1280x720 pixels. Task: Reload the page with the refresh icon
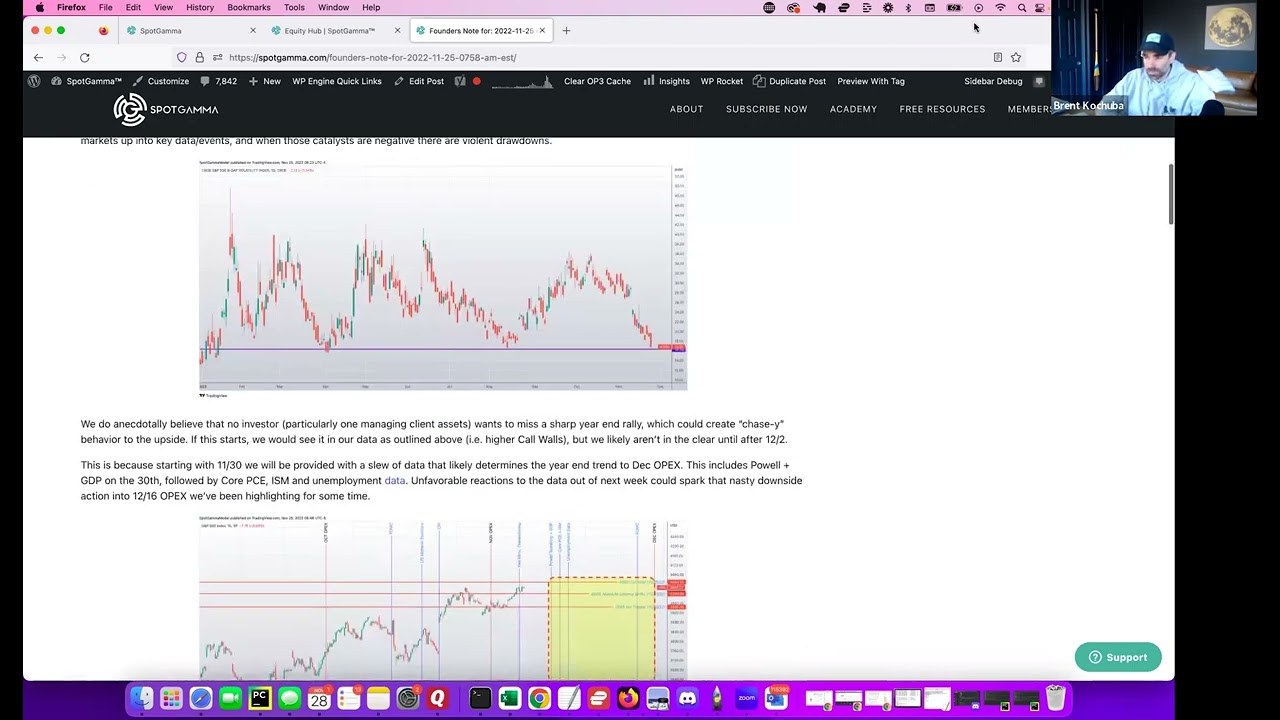[85, 58]
